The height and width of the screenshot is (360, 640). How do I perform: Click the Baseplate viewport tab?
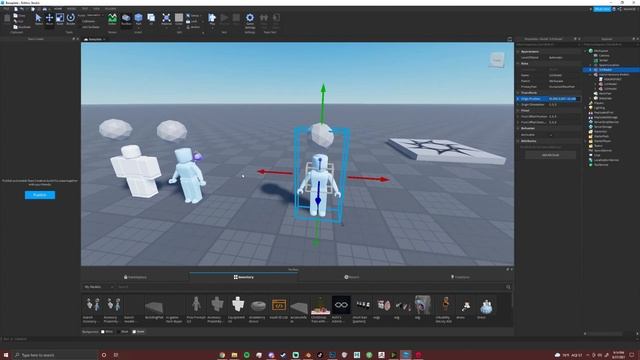point(95,39)
